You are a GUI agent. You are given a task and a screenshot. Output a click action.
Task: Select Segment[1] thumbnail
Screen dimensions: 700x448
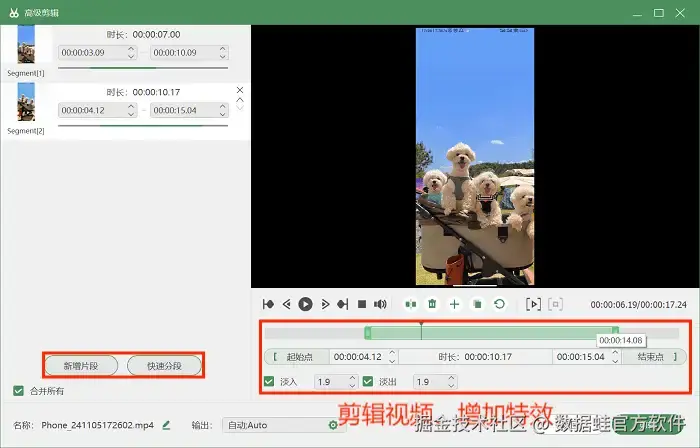click(26, 44)
